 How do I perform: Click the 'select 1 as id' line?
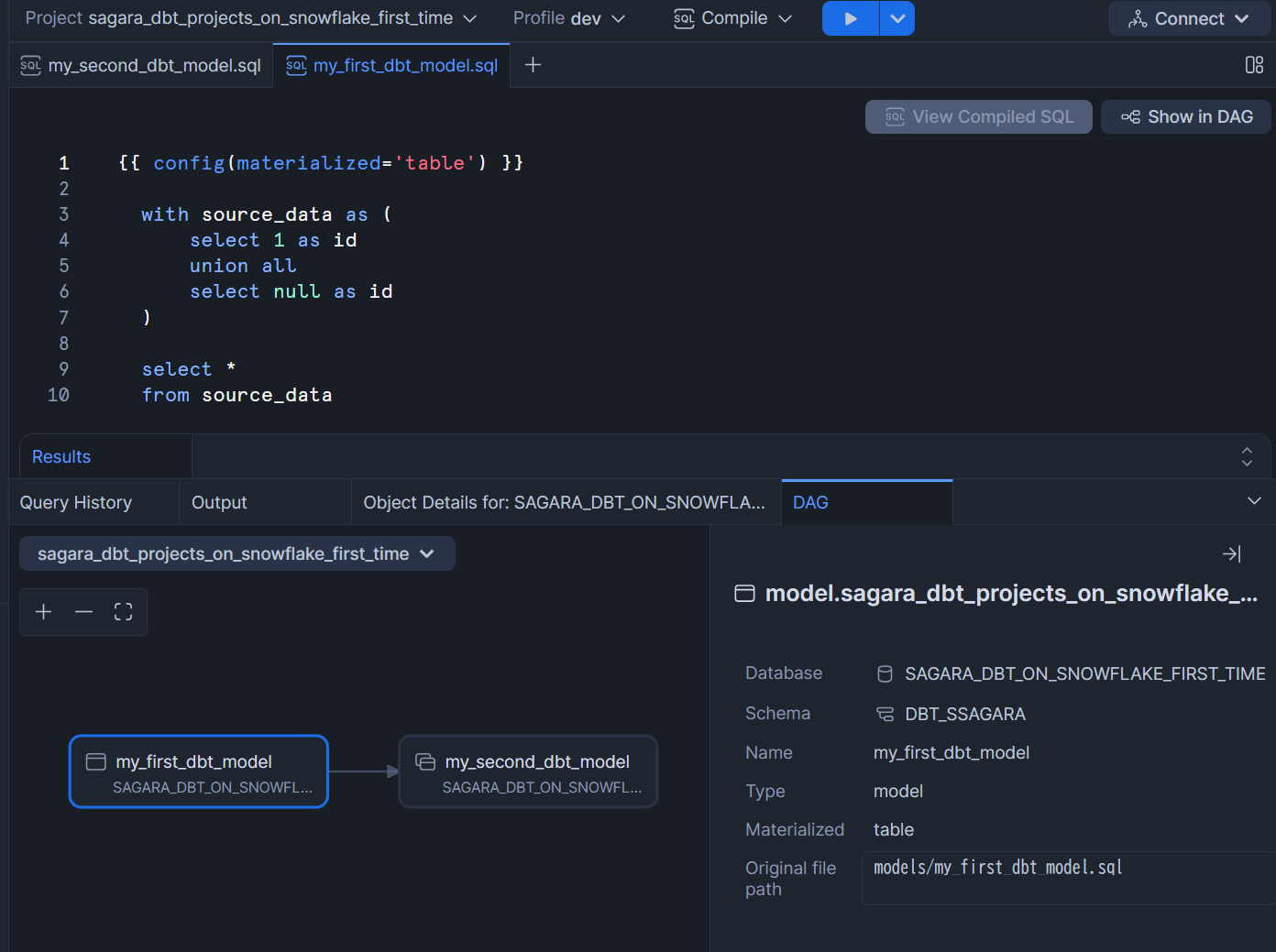(273, 240)
